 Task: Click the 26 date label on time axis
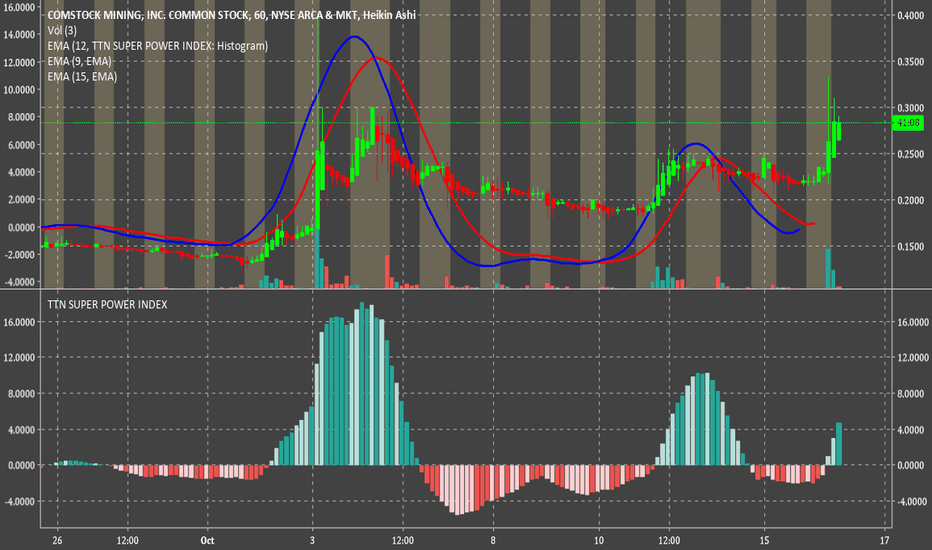pos(57,540)
